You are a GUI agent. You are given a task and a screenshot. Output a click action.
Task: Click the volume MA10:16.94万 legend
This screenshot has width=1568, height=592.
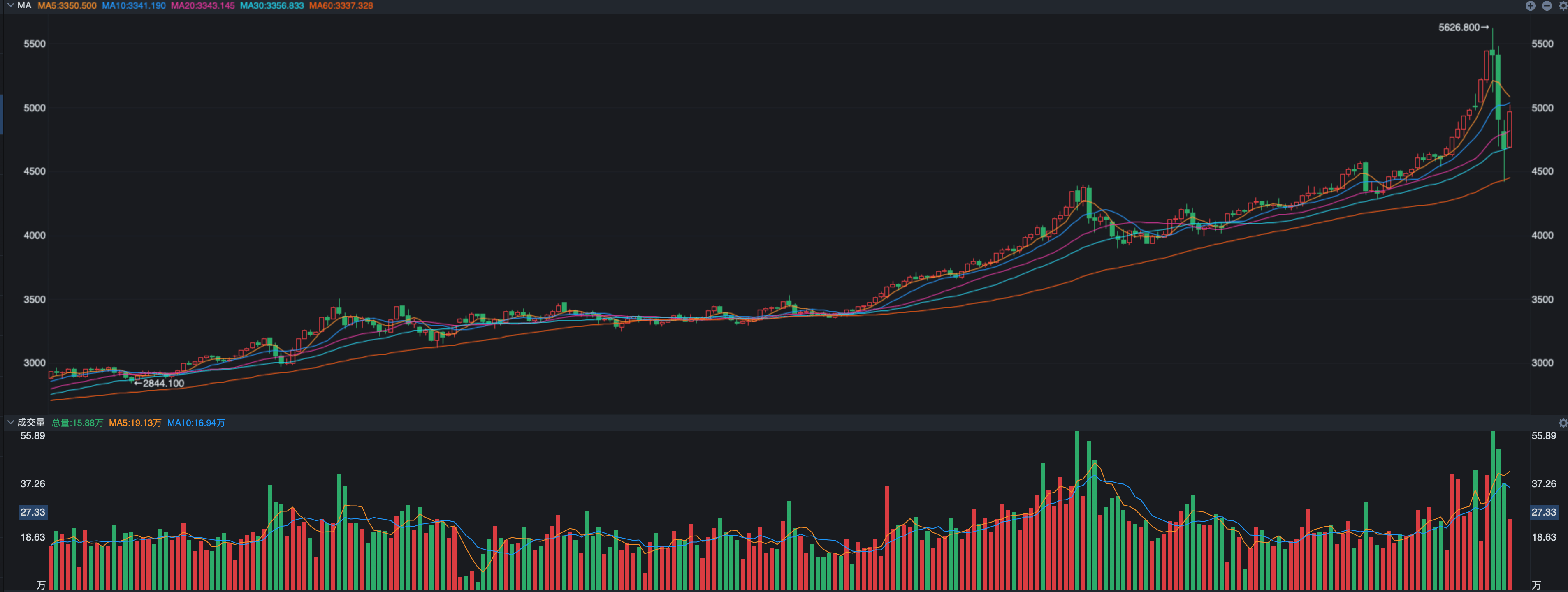tap(196, 423)
